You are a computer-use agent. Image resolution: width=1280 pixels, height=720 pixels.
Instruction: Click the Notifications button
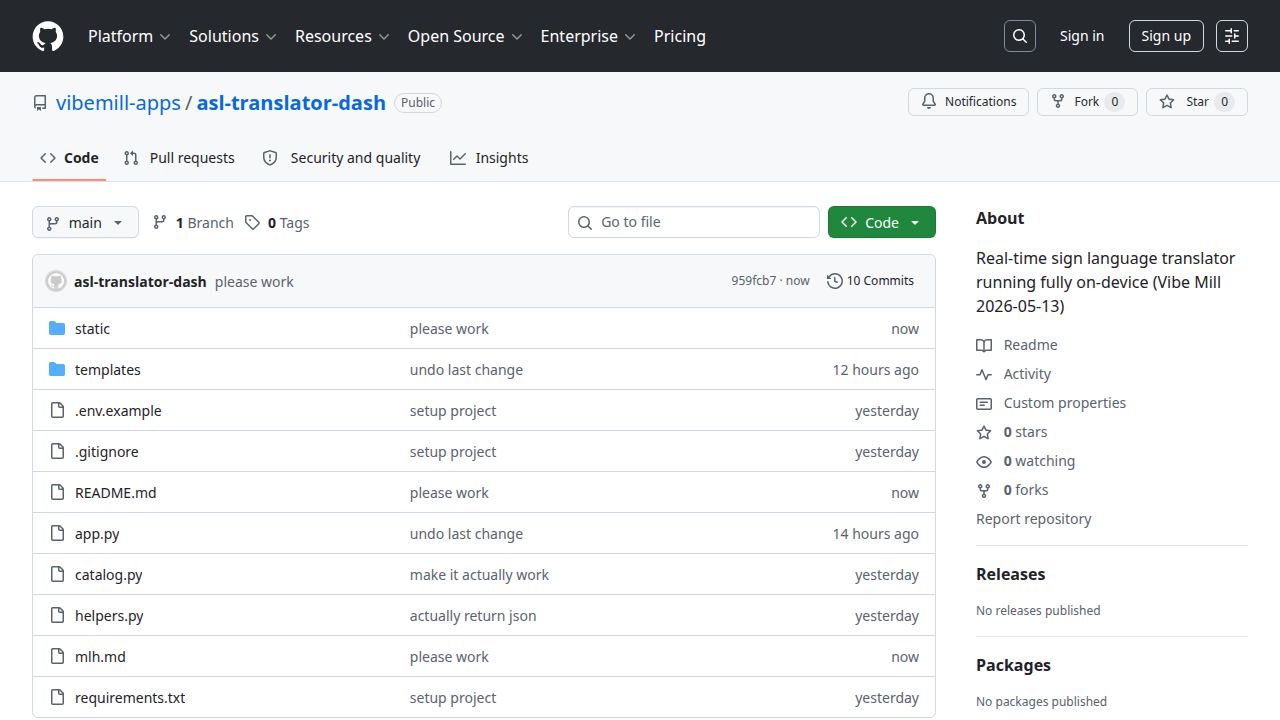click(968, 102)
